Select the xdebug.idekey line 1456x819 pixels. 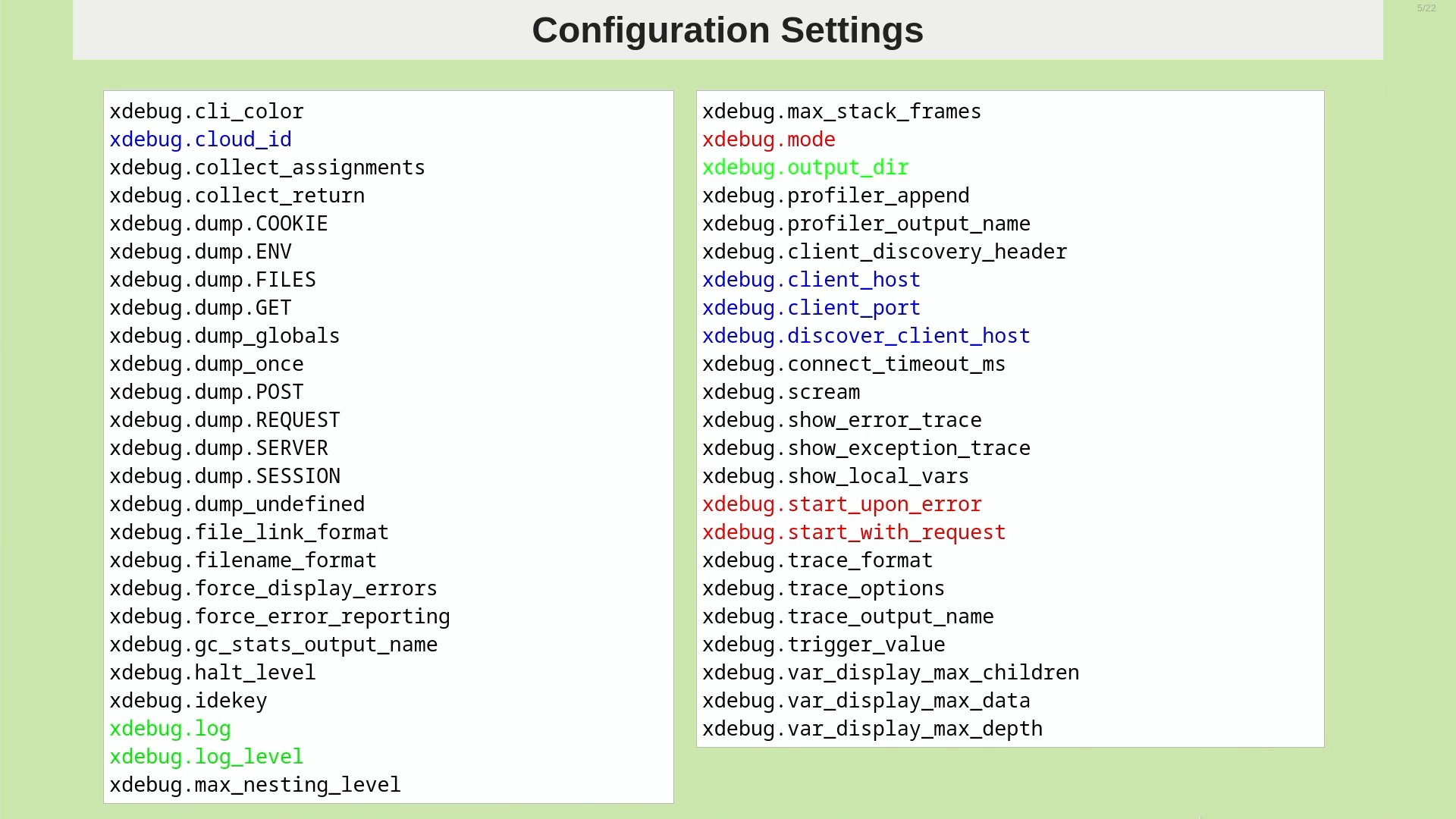[x=188, y=701]
